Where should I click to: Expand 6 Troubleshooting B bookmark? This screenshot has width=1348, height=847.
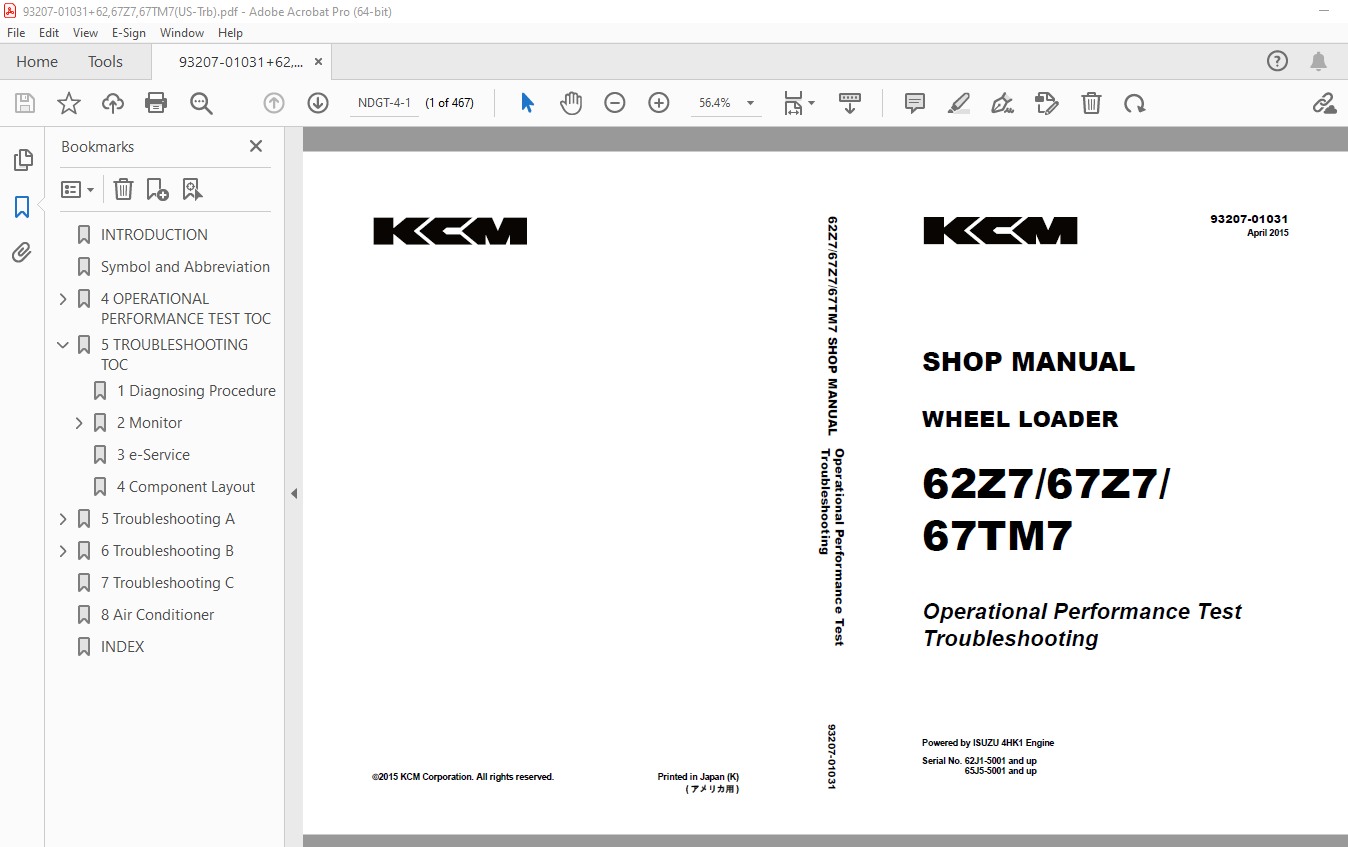tap(63, 551)
